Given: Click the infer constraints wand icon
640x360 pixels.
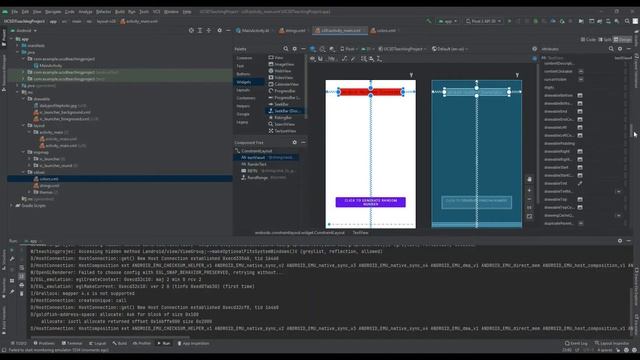Looking at the screenshot, I should pos(353,59).
